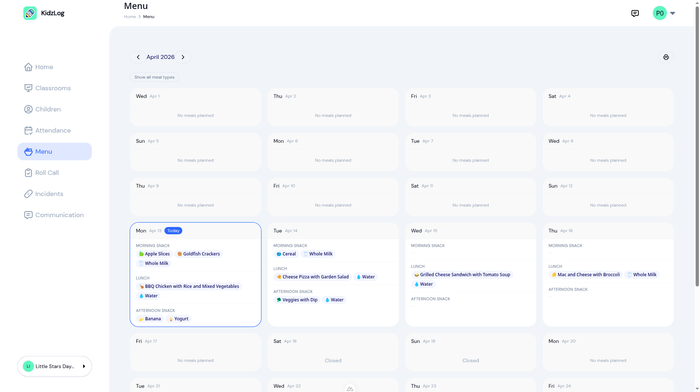Select Menu in the sidebar
This screenshot has height=392, width=700.
tap(54, 151)
